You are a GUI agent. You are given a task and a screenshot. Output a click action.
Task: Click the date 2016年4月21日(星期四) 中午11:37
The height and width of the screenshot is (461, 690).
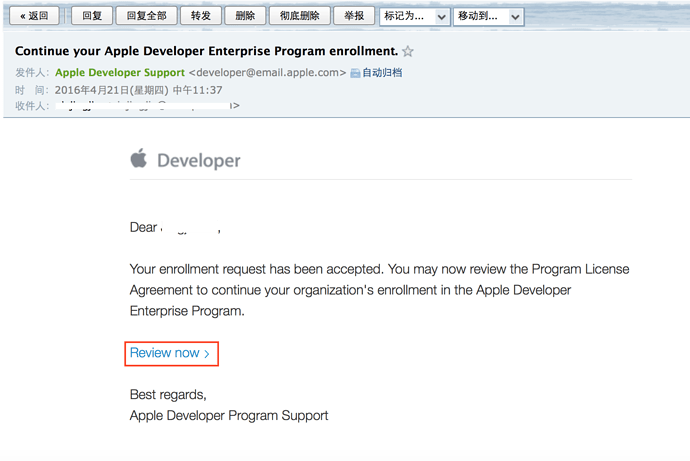[x=138, y=90]
